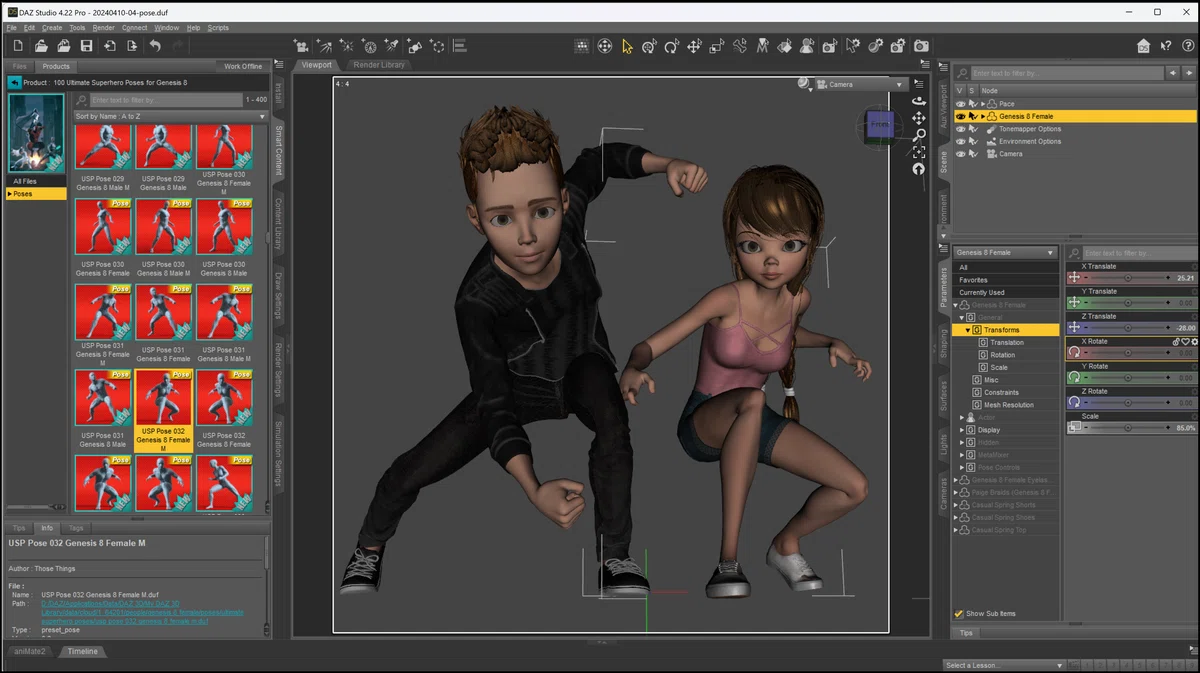Image resolution: width=1200 pixels, height=673 pixels.
Task: Click the viewport reset camera icon
Action: click(x=918, y=169)
